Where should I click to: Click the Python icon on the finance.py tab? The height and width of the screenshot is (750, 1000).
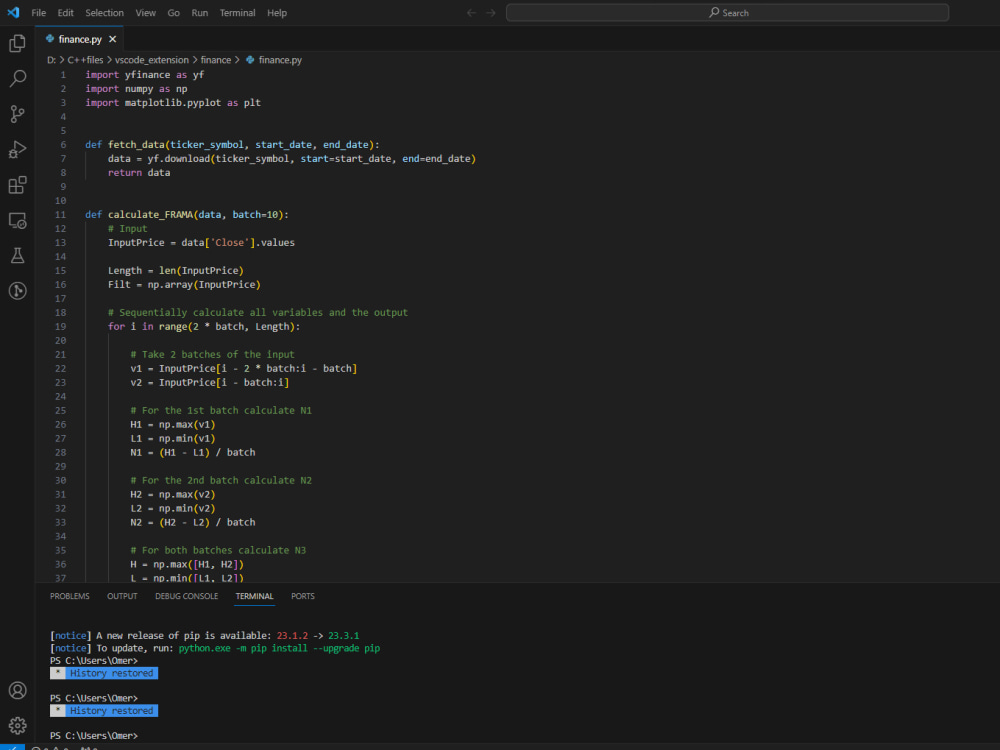tap(48, 38)
